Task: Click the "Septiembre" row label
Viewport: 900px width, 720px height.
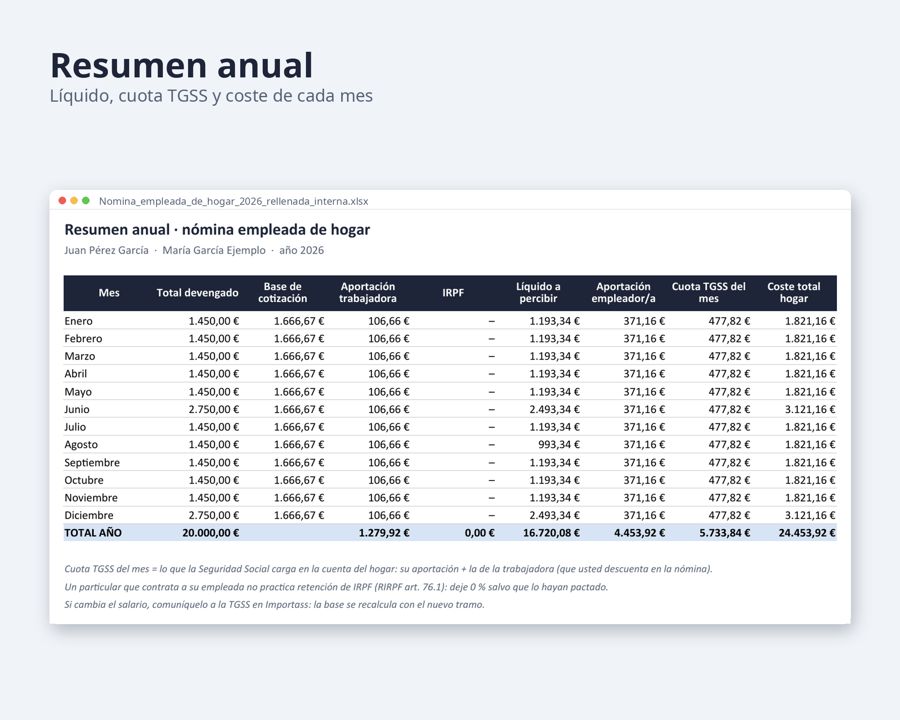Action: [x=92, y=463]
